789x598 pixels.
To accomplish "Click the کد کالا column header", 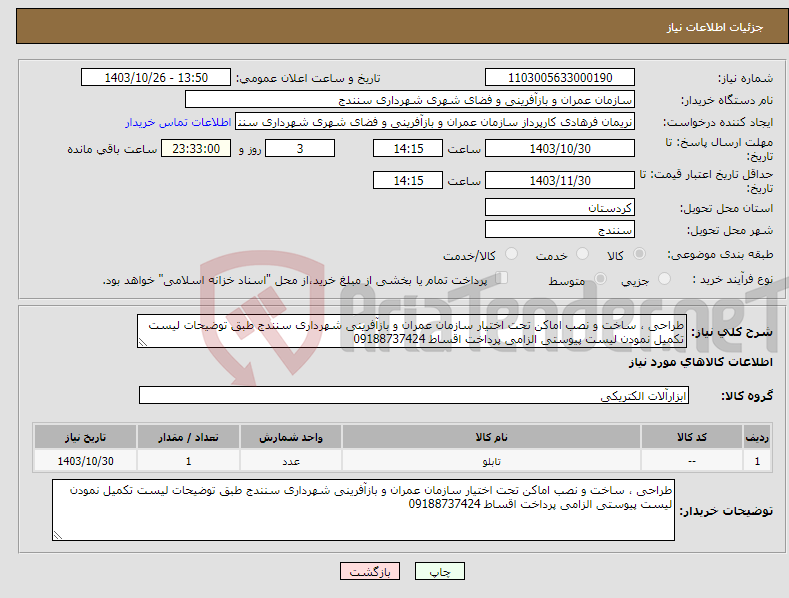I will [691, 437].
